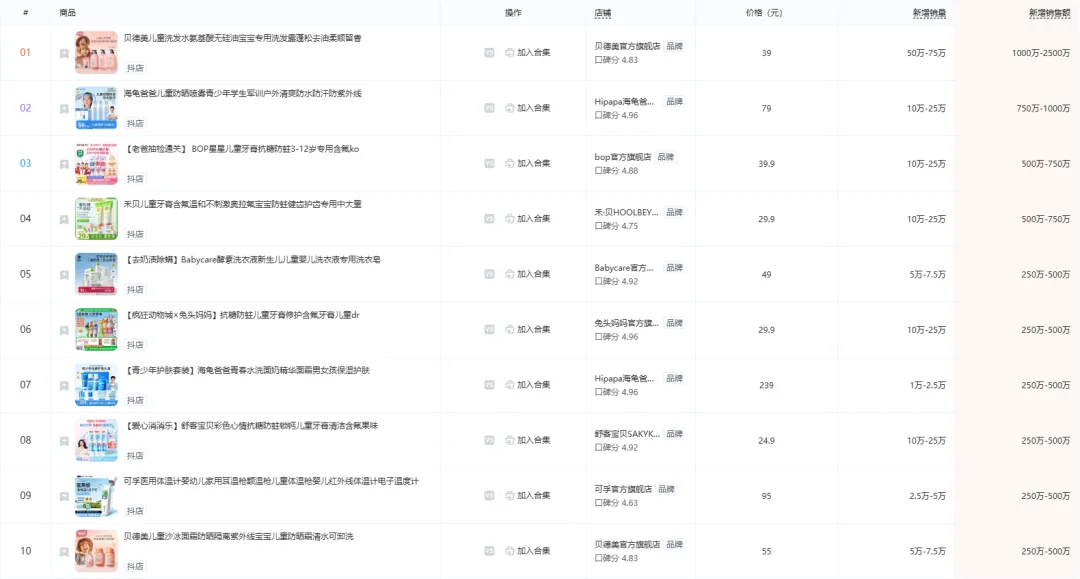Click the VS compare icon for rank 04
This screenshot has width=1080, height=579.
click(x=489, y=219)
